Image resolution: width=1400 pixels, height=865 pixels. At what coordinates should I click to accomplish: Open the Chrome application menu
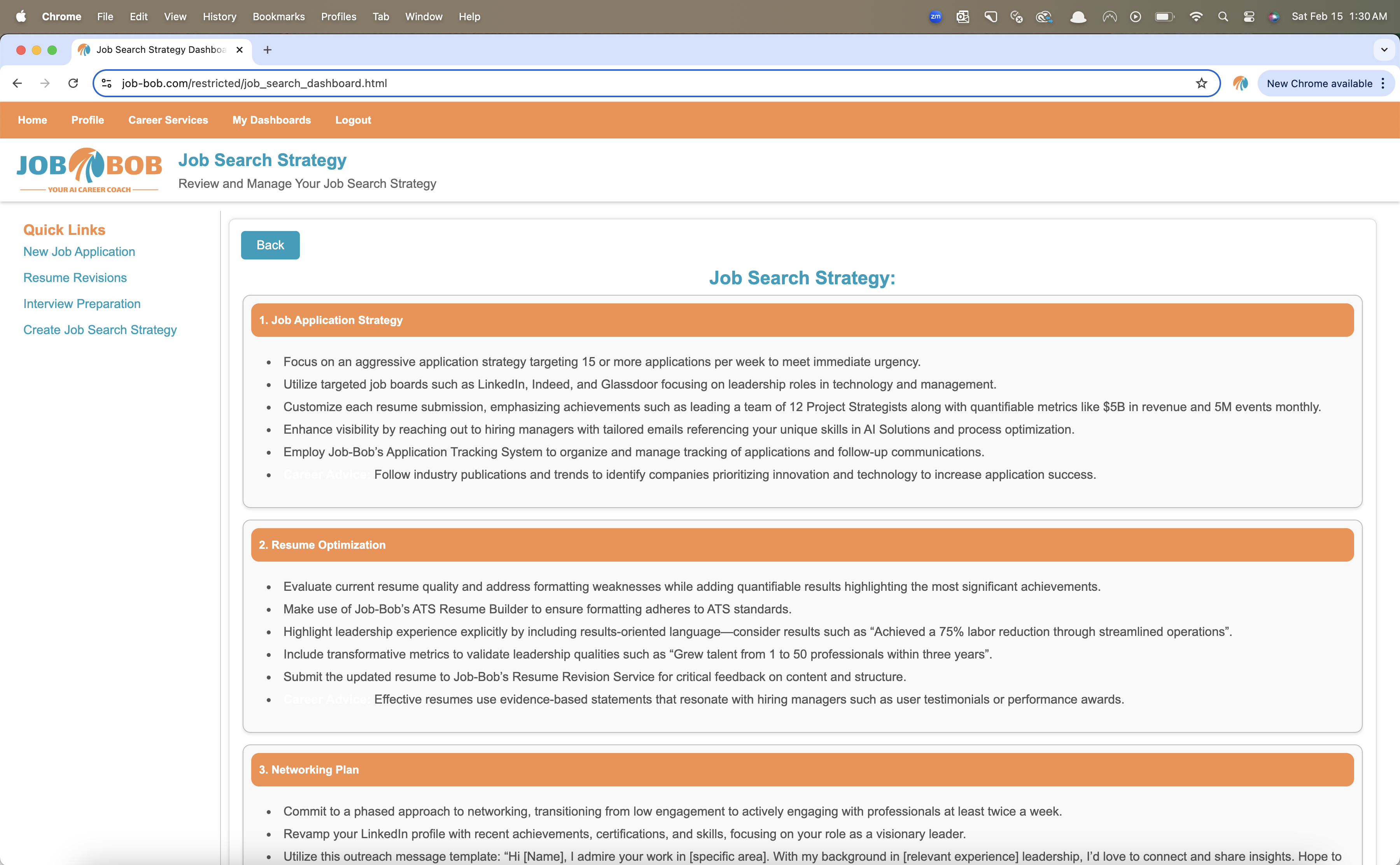pos(61,17)
